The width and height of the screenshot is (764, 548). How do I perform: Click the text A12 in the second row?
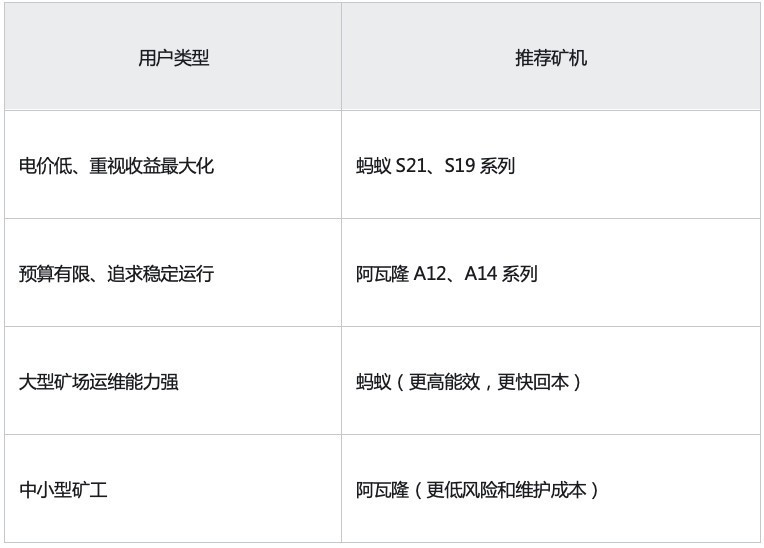(430, 274)
